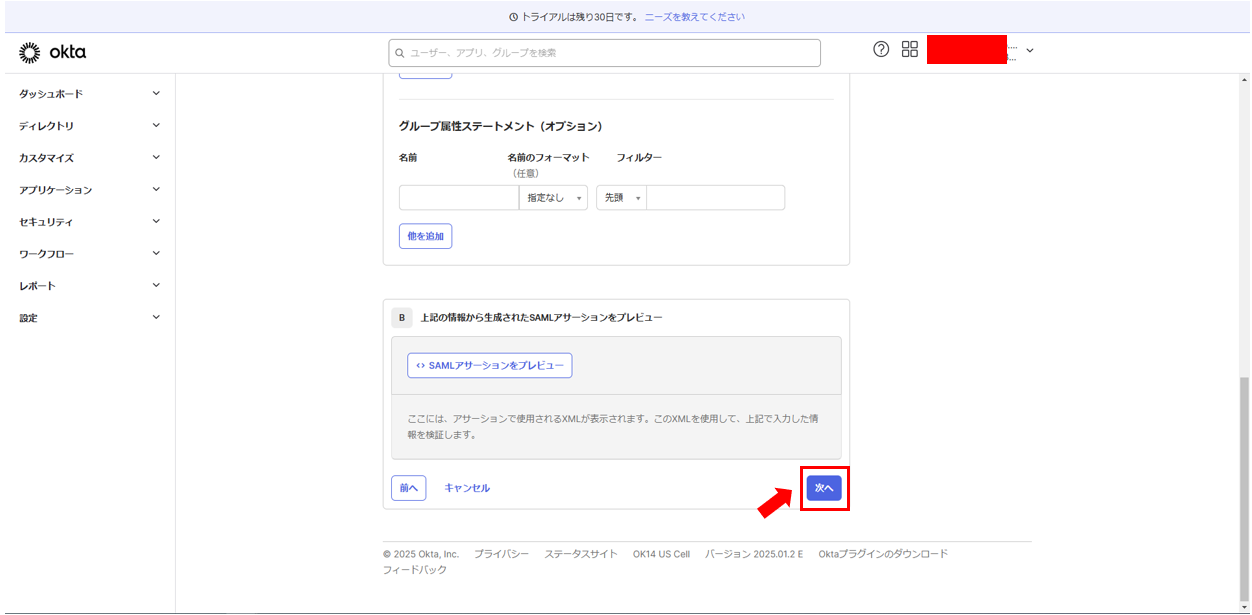Open the 指定なし name format dropdown
Viewport: 1252px width, 615px height.
(553, 198)
